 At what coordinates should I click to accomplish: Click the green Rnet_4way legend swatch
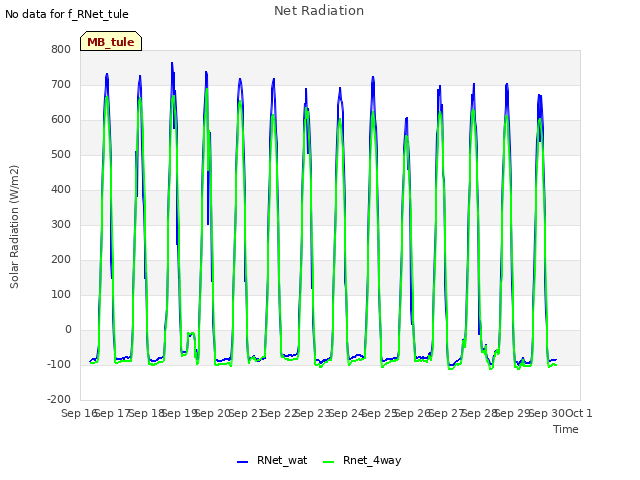(x=329, y=462)
